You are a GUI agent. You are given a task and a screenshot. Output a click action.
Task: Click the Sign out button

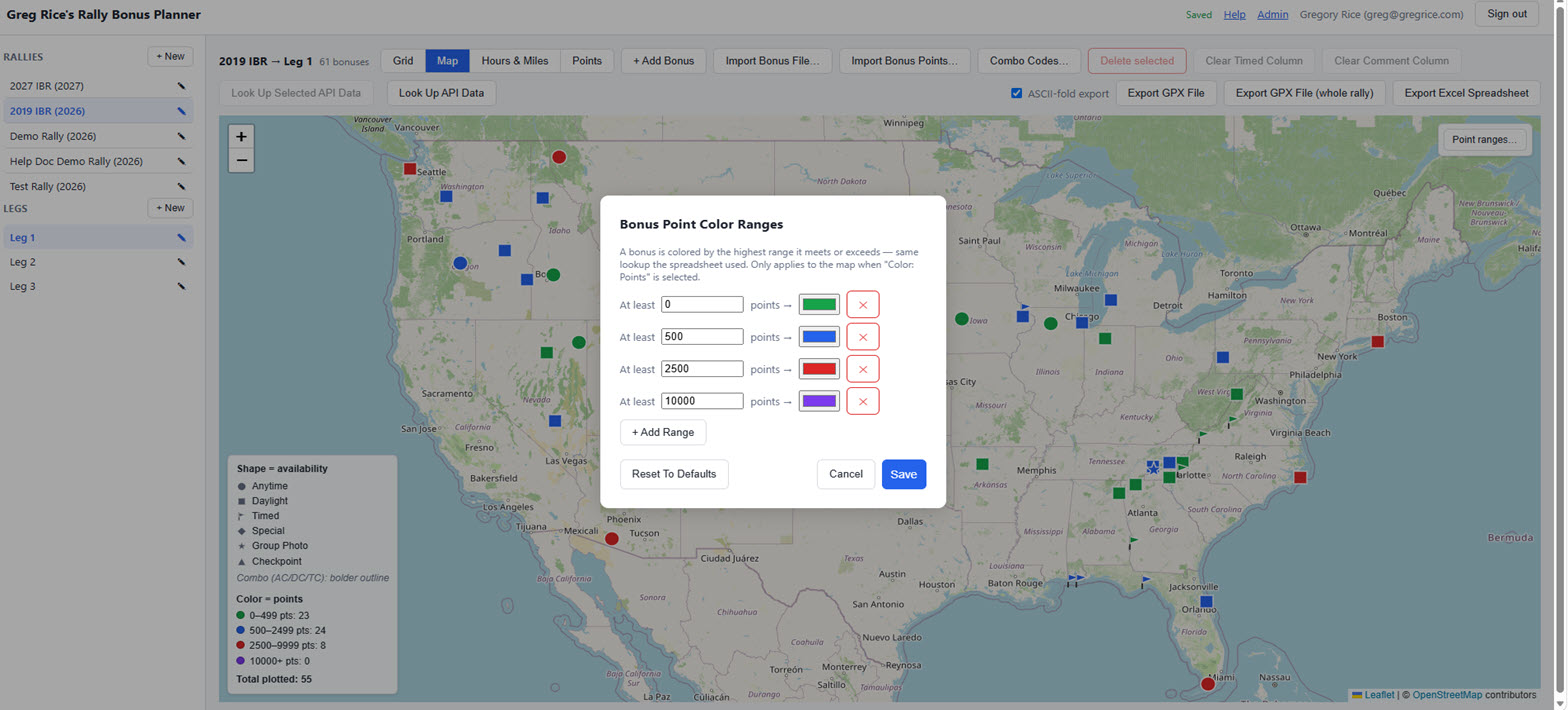tap(1507, 14)
